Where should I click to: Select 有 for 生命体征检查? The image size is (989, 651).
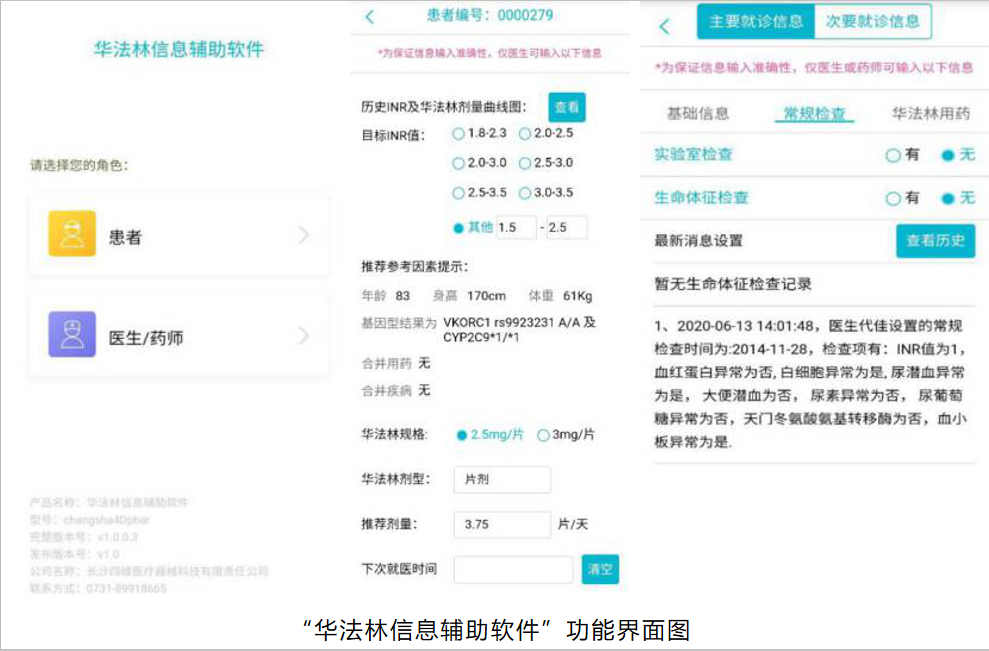tap(893, 198)
